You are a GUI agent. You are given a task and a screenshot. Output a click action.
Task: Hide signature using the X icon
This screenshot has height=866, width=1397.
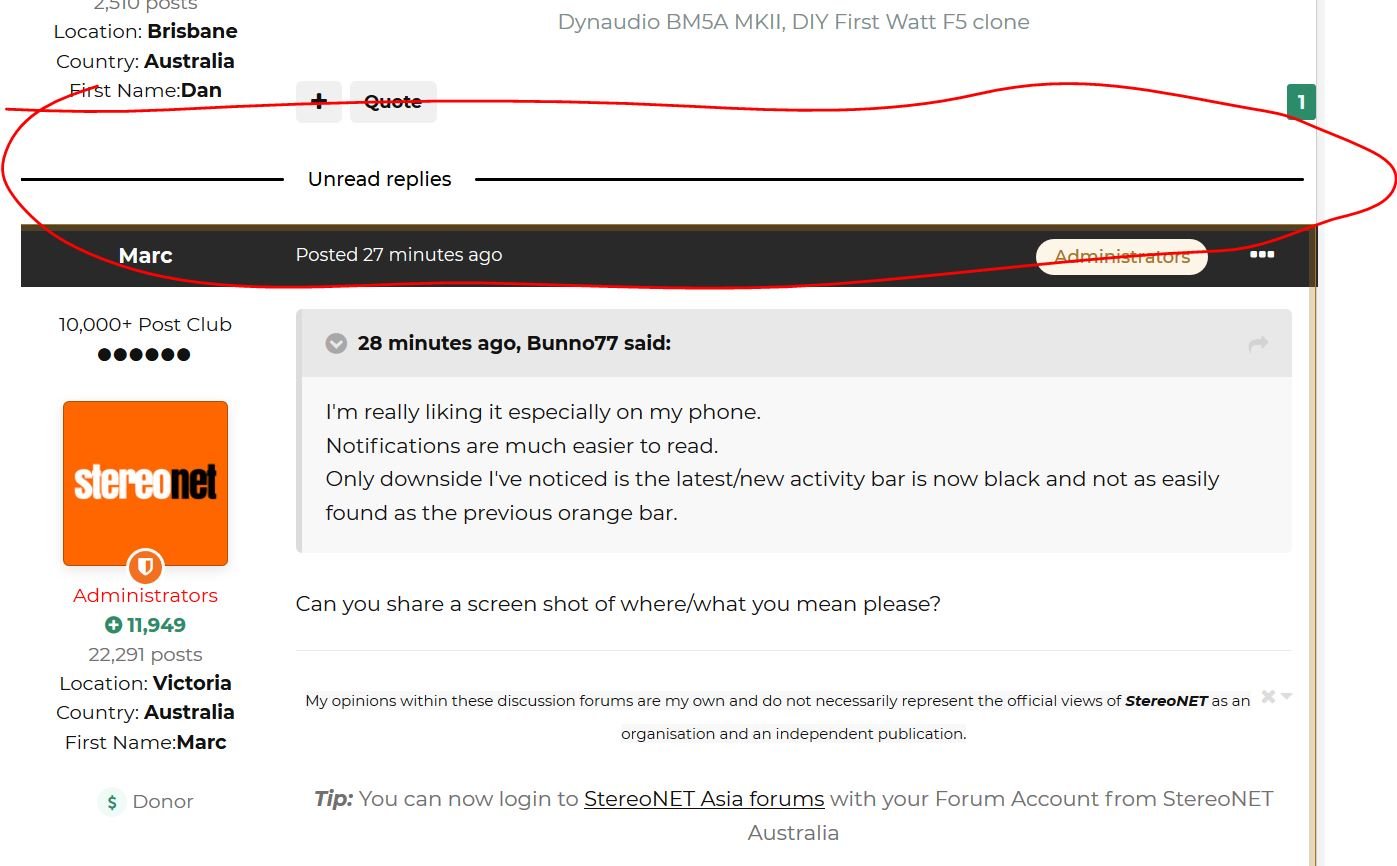[1268, 696]
